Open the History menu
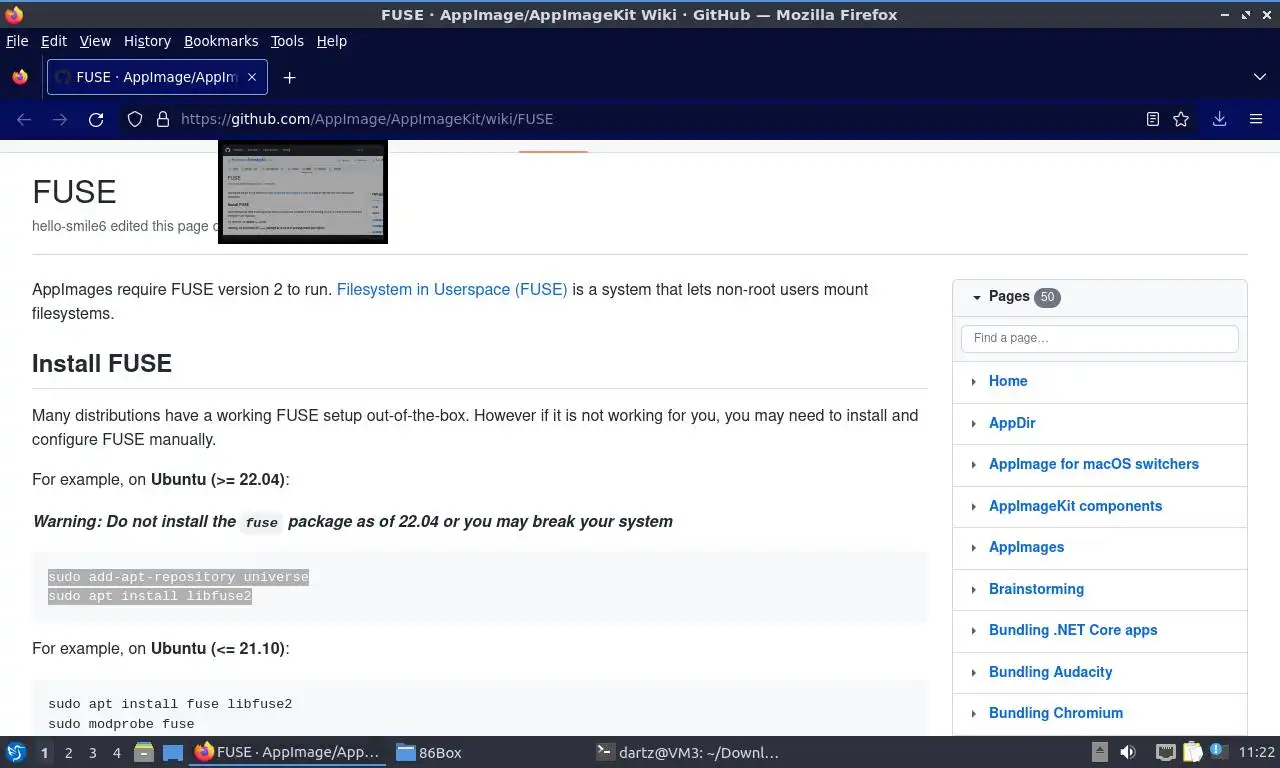The image size is (1280, 768). (x=147, y=41)
